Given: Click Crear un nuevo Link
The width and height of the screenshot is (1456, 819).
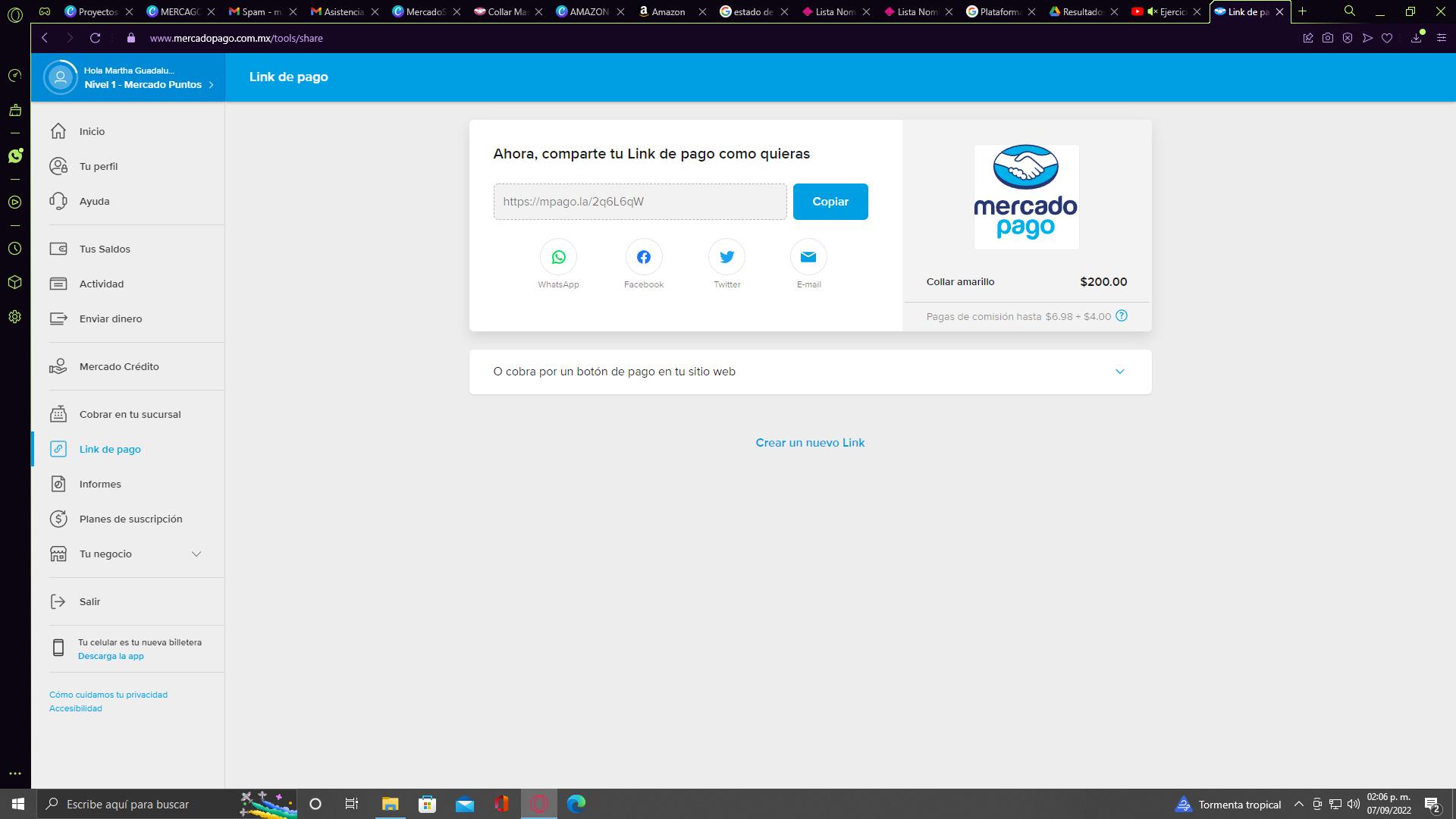Looking at the screenshot, I should coord(810,443).
